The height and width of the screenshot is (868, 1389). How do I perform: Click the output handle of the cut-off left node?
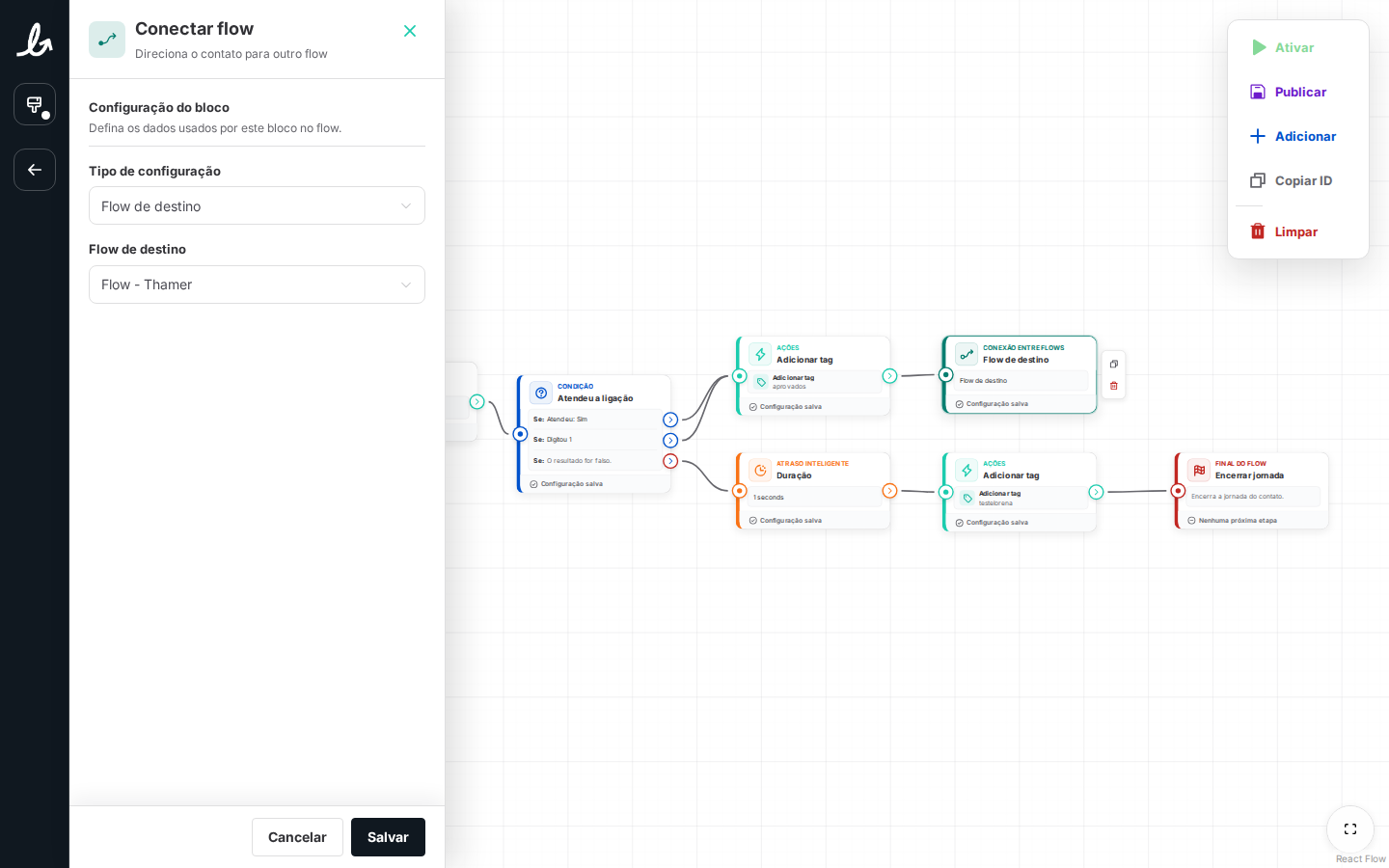click(x=477, y=402)
